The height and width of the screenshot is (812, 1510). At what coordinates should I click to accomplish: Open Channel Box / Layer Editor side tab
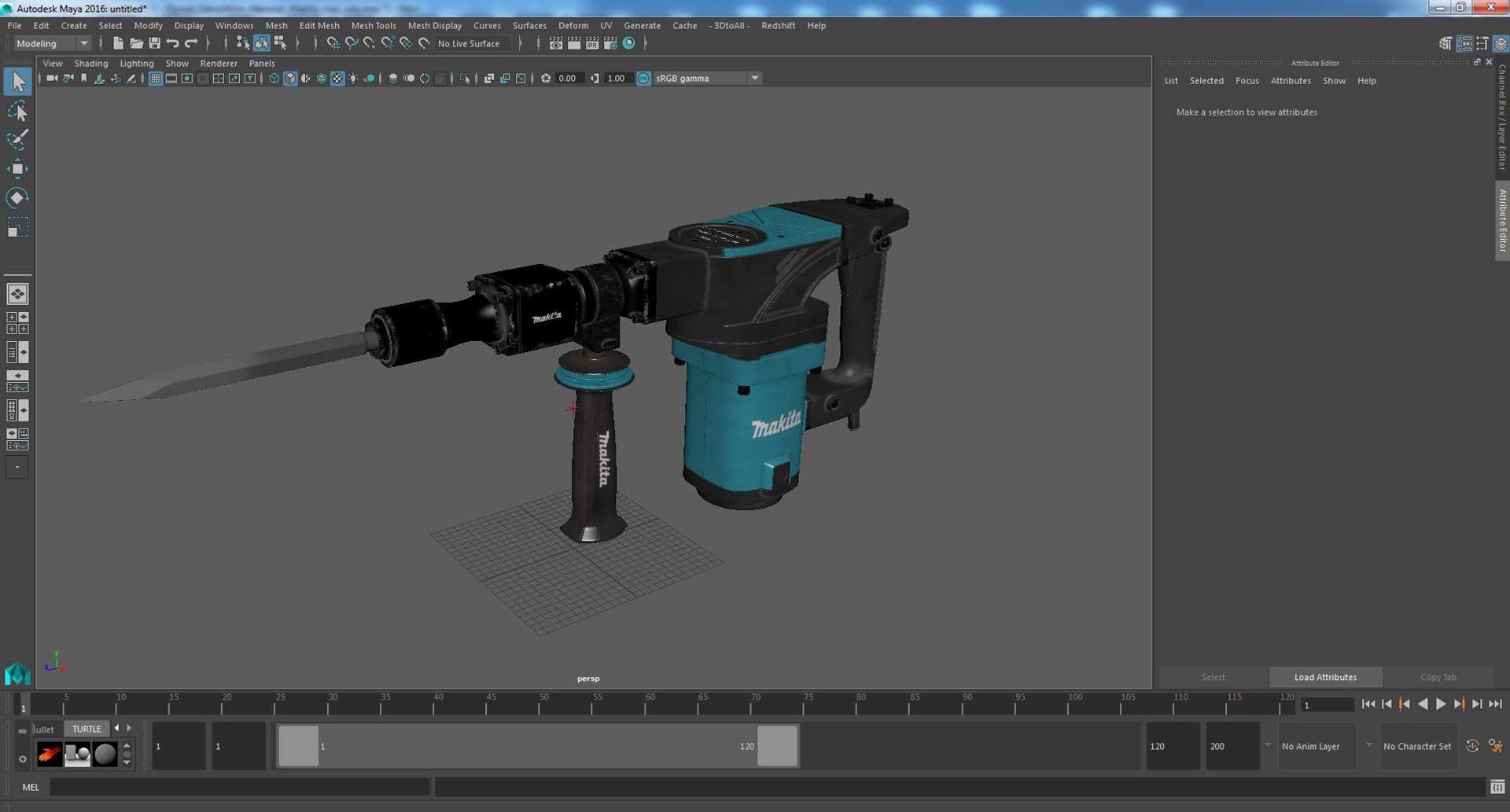1502,117
